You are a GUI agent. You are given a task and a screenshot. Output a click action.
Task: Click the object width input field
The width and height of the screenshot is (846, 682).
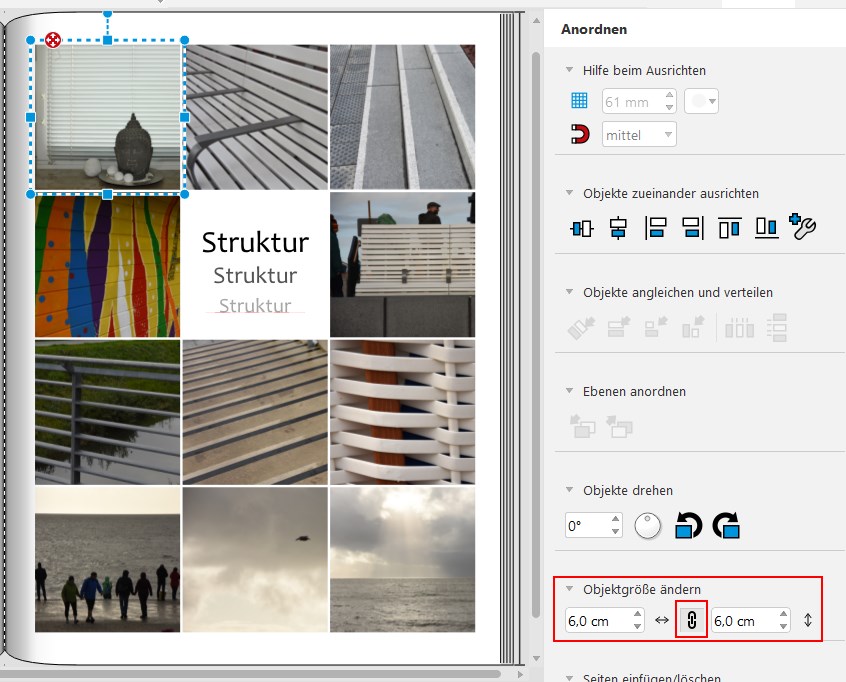[597, 620]
